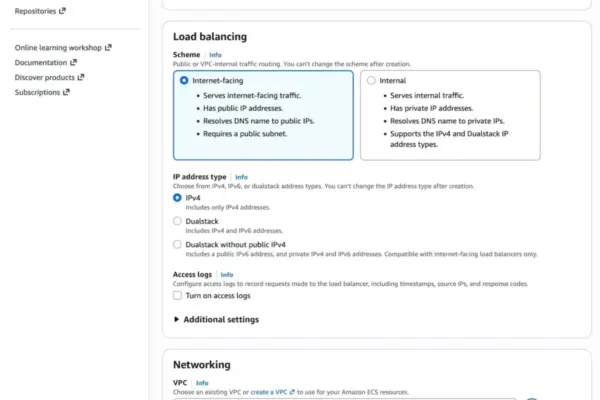Screen dimensions: 600x400
Task: Click the 'Networking' section heading
Action: (202, 365)
